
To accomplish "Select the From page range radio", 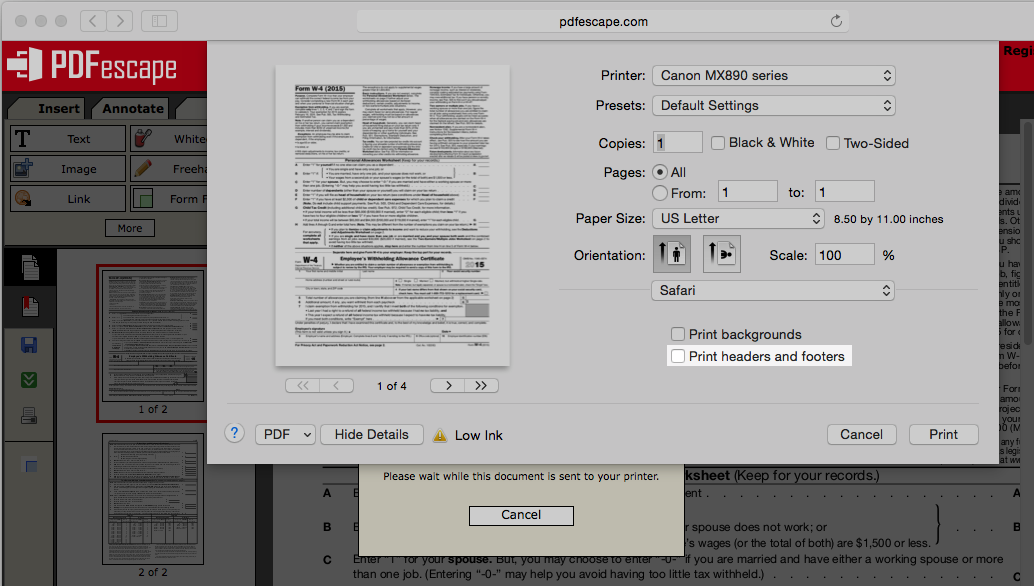I will pyautogui.click(x=659, y=193).
